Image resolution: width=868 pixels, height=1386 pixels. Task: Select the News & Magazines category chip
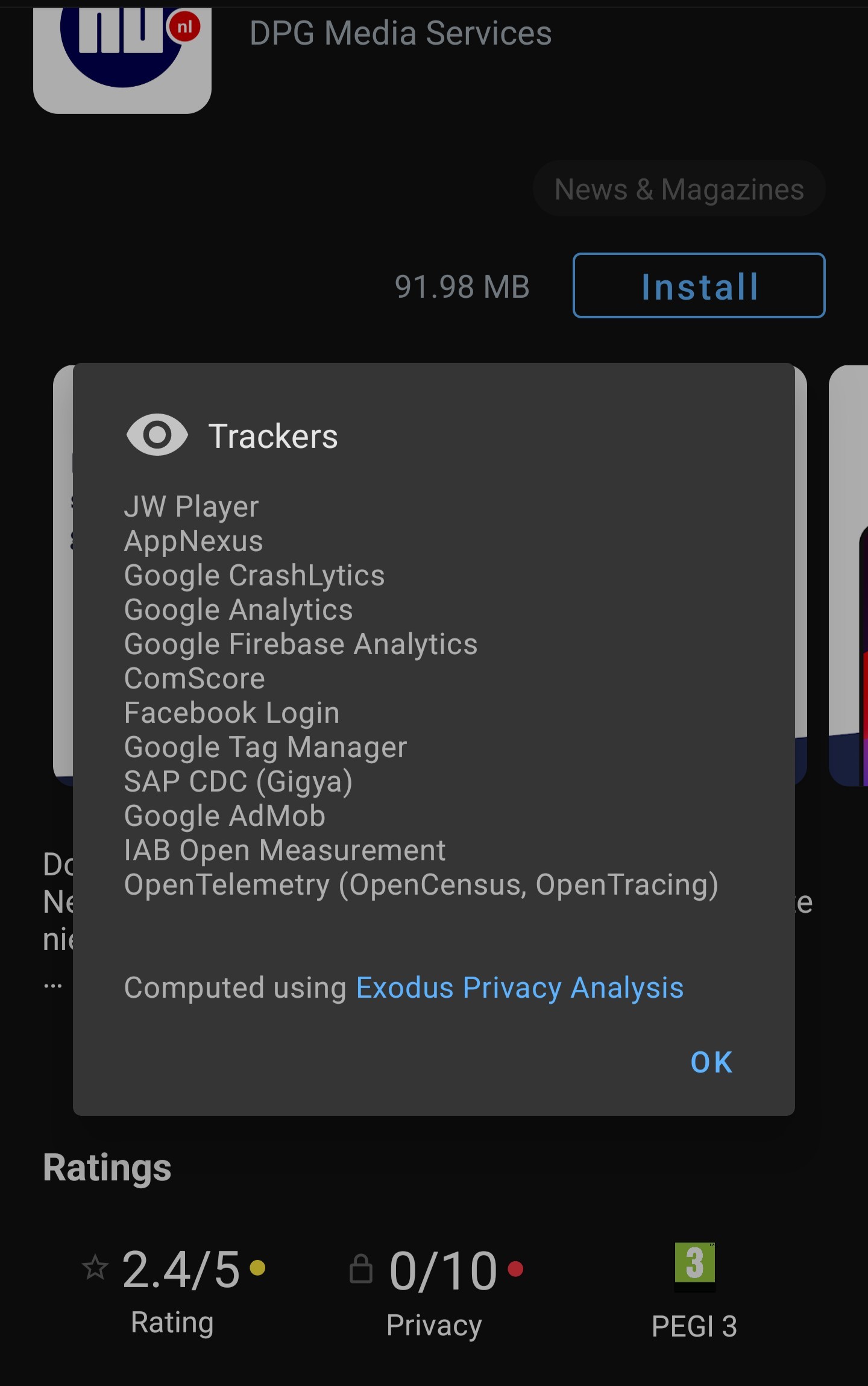(x=679, y=189)
